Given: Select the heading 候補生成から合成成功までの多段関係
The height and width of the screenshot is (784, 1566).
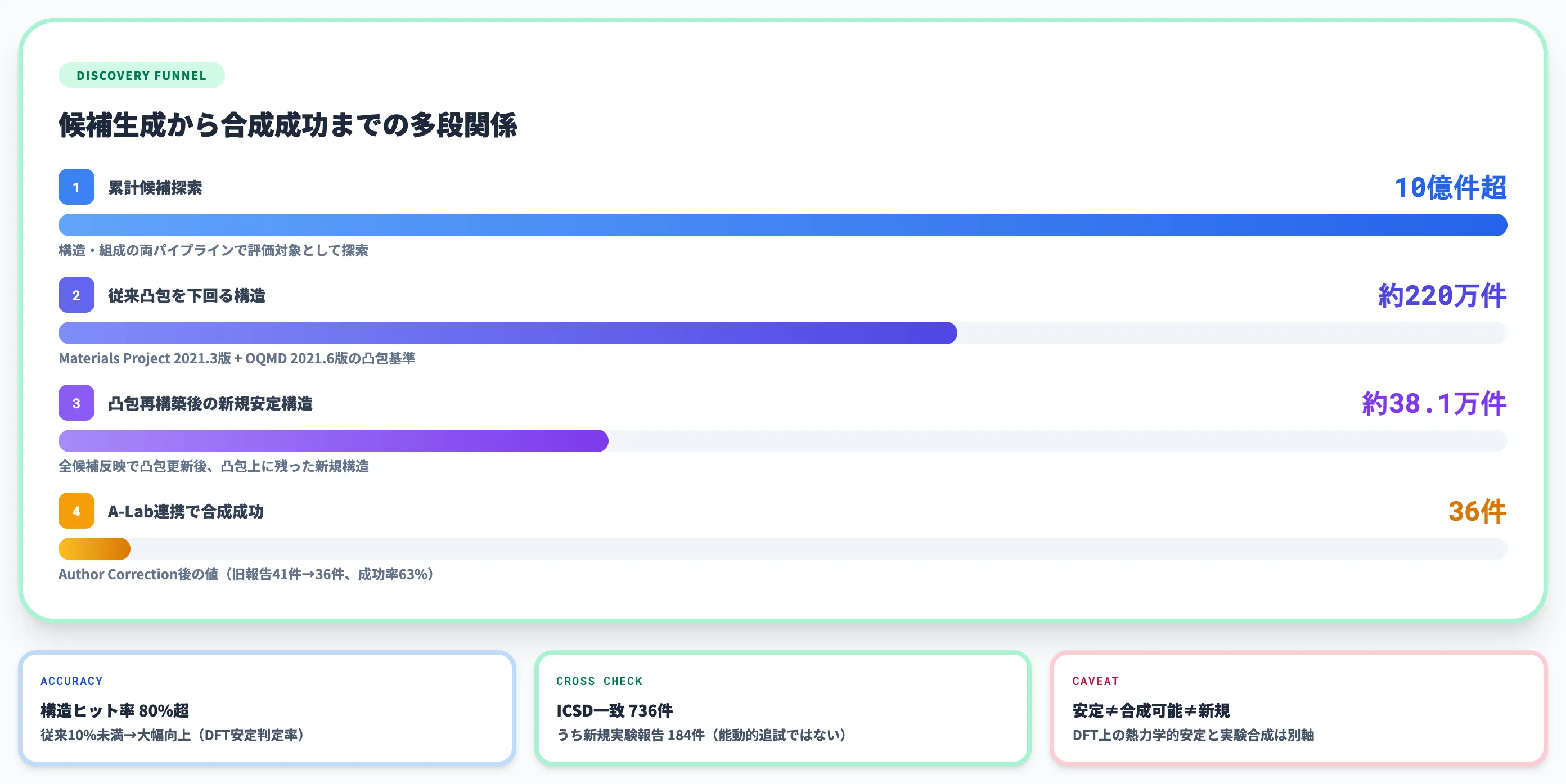Looking at the screenshot, I should [x=288, y=125].
